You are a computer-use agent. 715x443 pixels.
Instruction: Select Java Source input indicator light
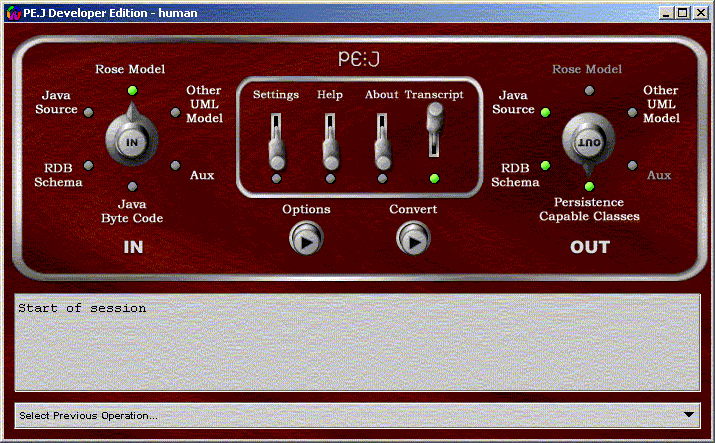point(88,112)
